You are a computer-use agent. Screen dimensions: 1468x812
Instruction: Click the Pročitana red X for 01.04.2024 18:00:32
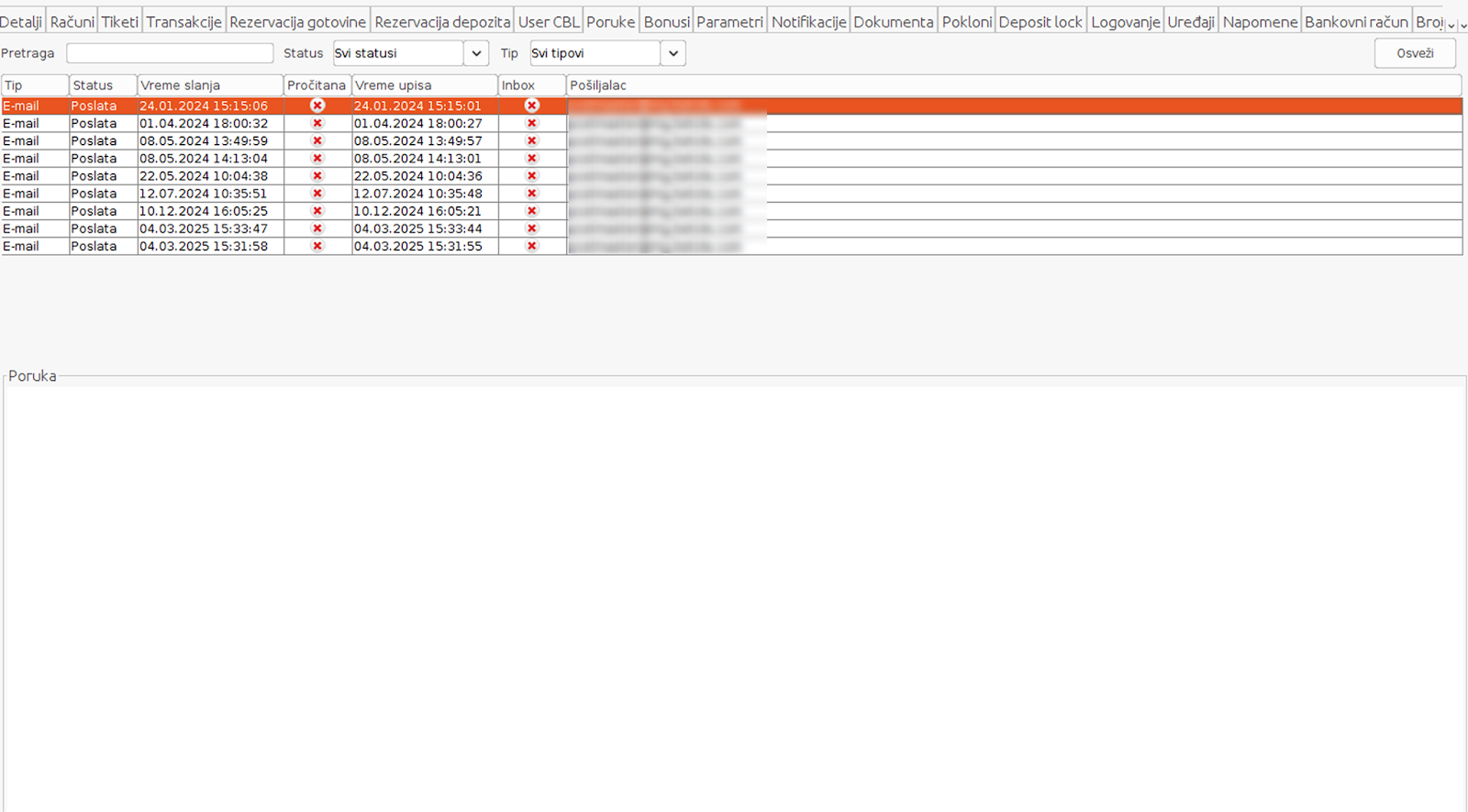tap(317, 123)
